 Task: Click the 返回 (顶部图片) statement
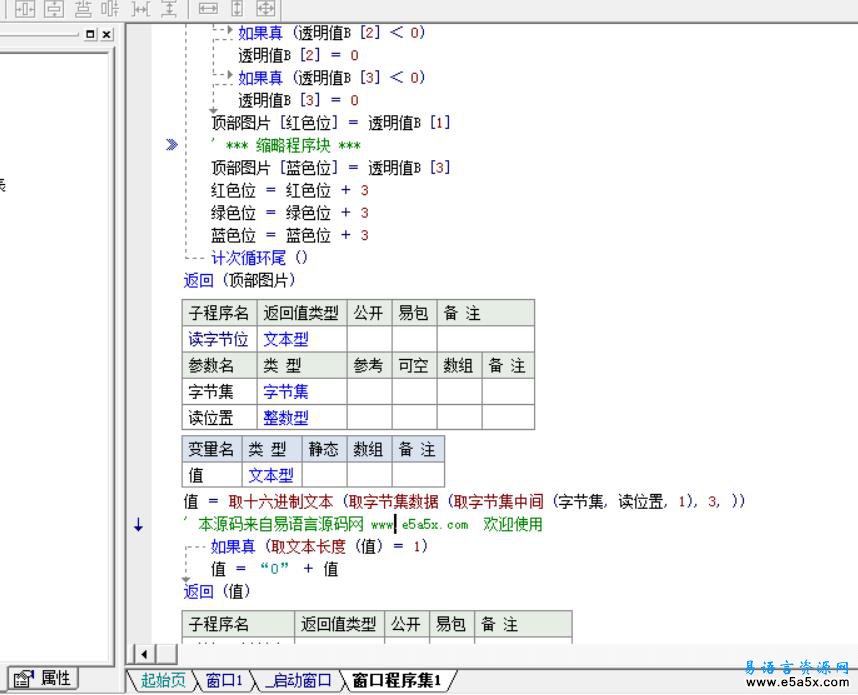tap(239, 281)
